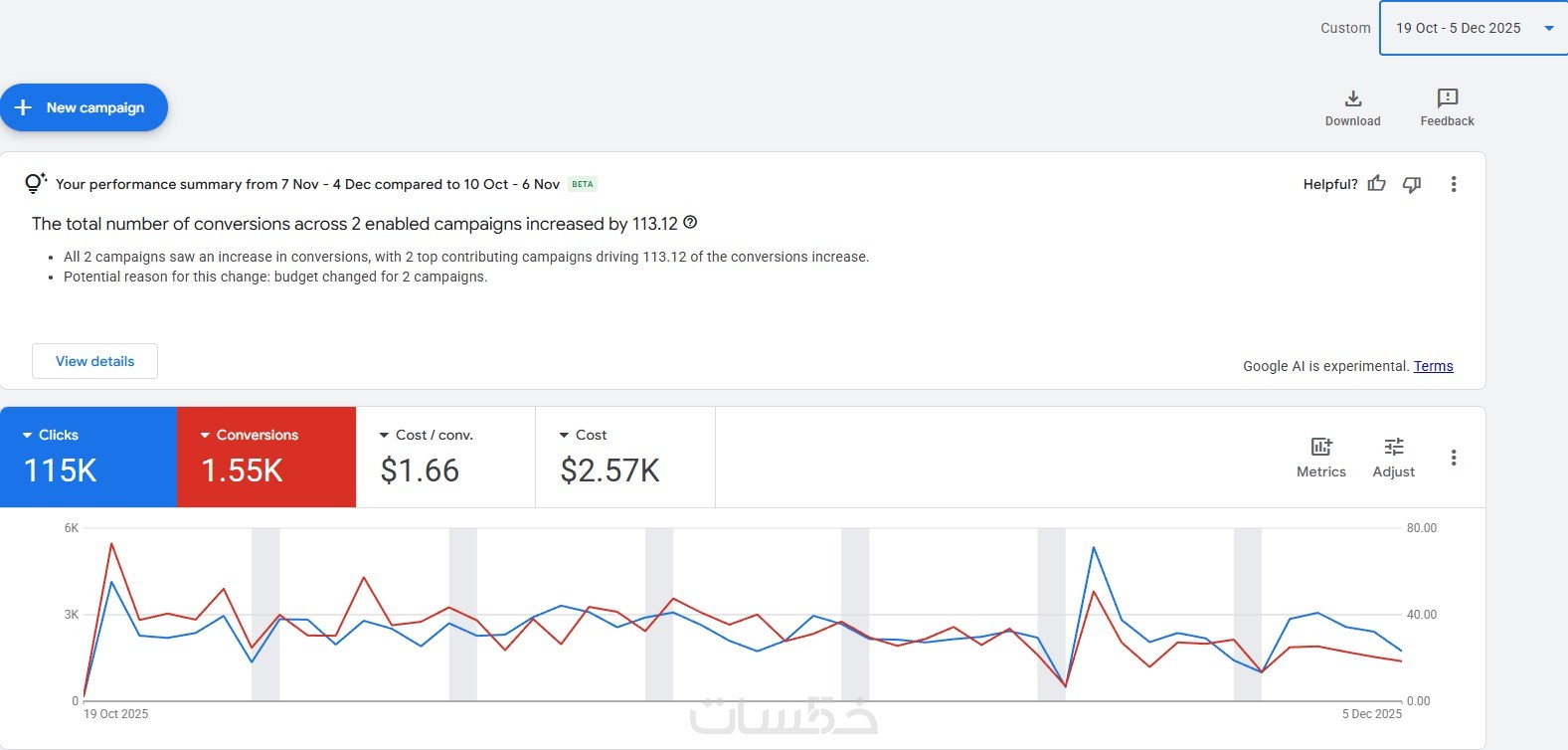Open the Google AI Terms link
Screen dimensions: 1568x750
[x=1433, y=366]
